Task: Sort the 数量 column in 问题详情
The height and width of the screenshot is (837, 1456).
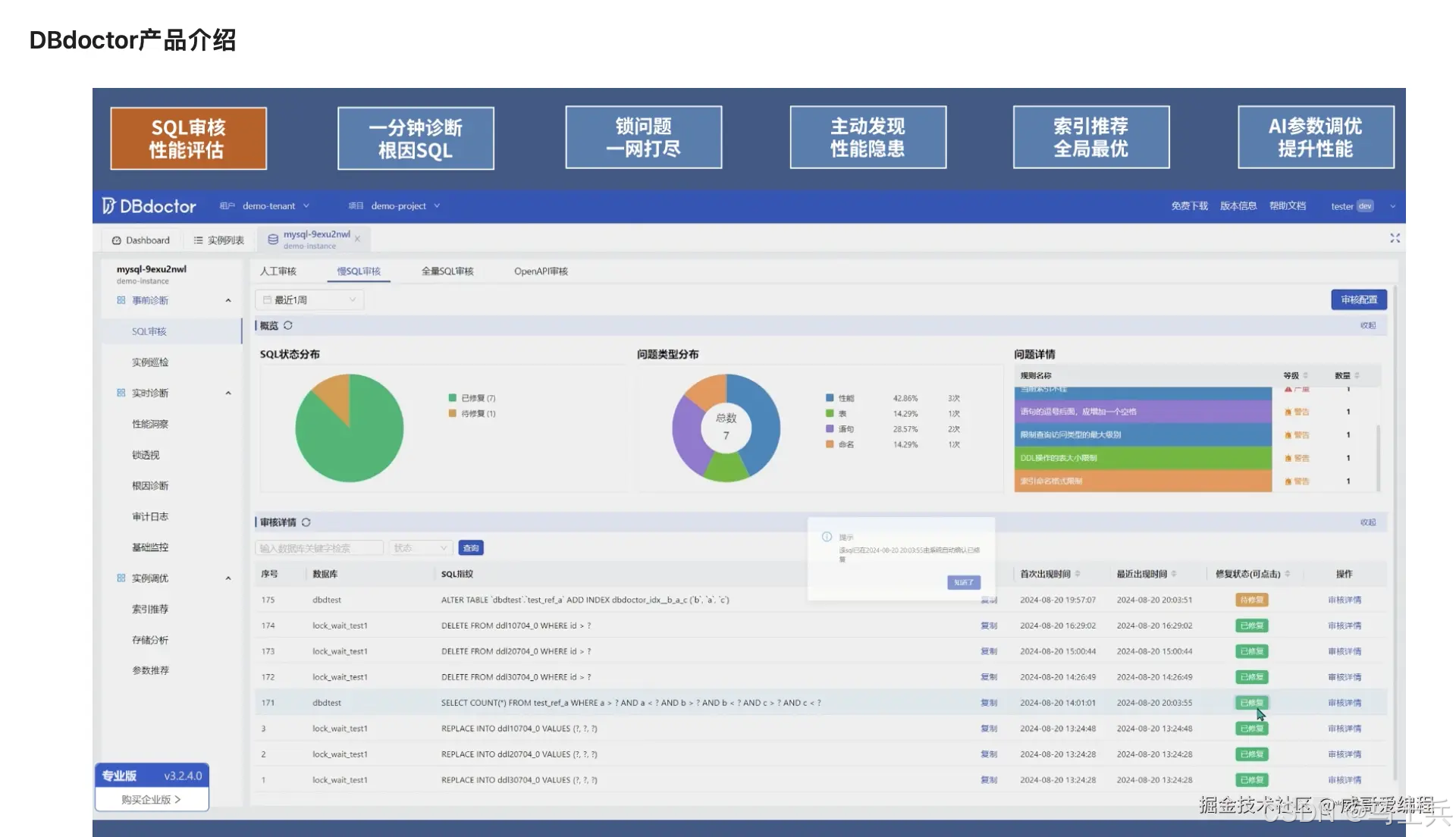Action: coord(1357,375)
